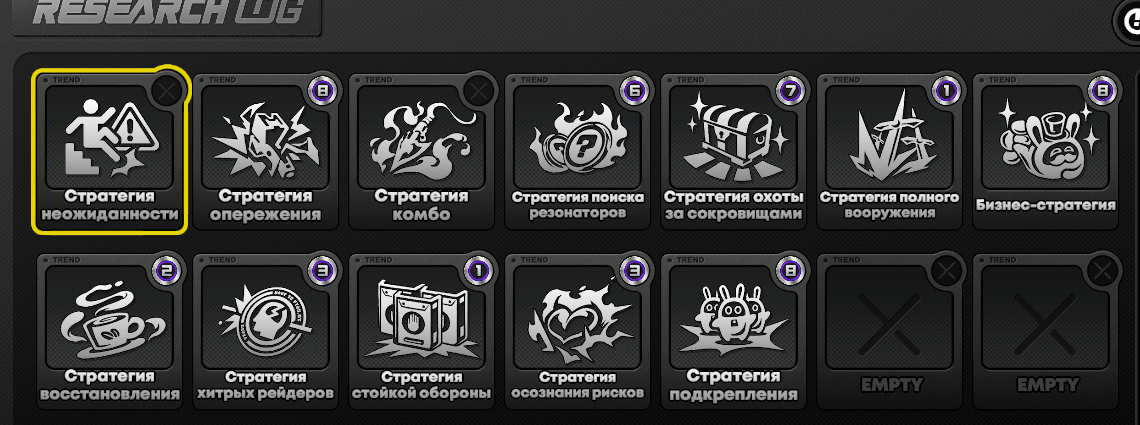The height and width of the screenshot is (425, 1140).
Task: Choose the Стратегия стойкой обороны shields icon
Action: tap(421, 317)
